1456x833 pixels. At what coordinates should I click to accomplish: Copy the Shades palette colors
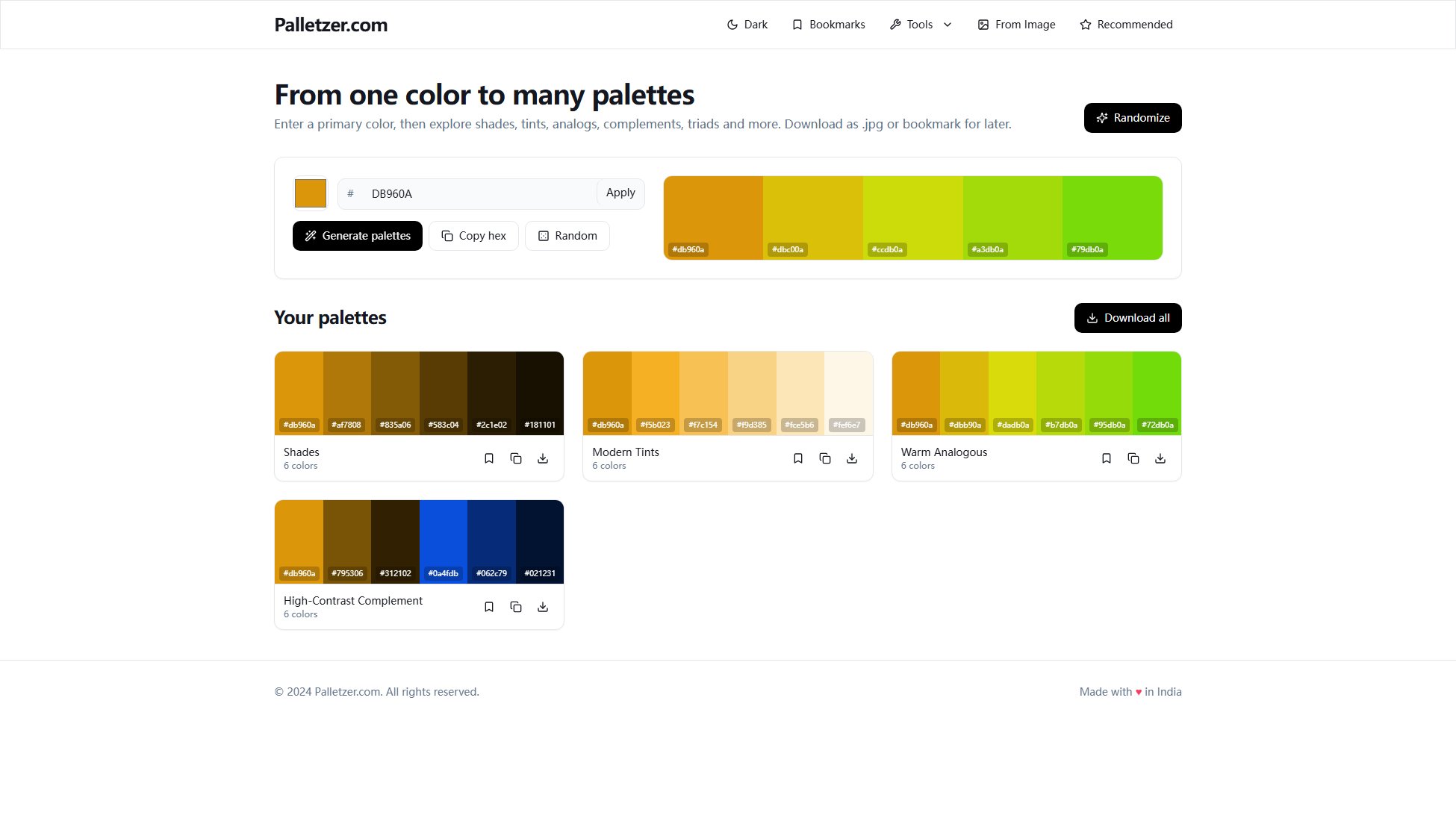click(x=516, y=458)
